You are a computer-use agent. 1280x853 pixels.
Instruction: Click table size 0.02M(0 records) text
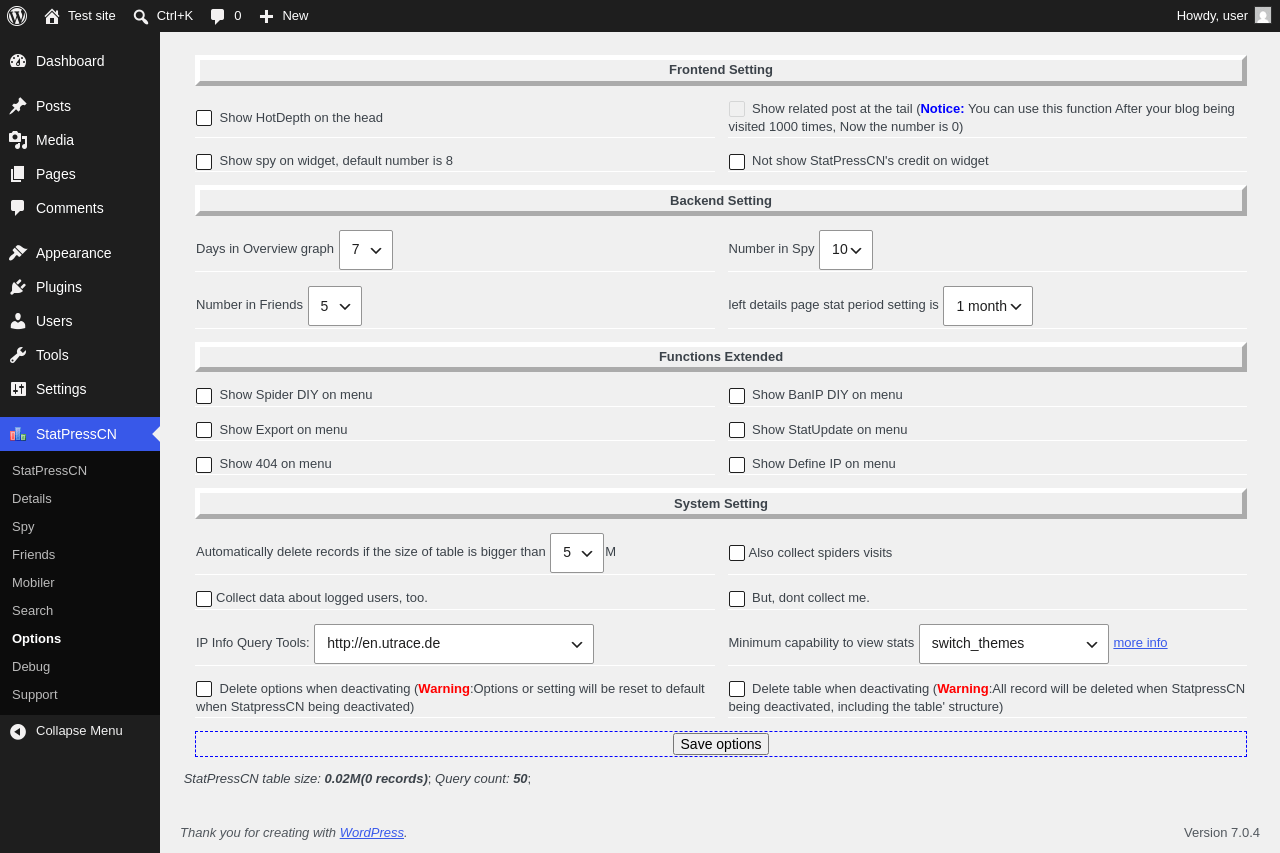point(376,778)
